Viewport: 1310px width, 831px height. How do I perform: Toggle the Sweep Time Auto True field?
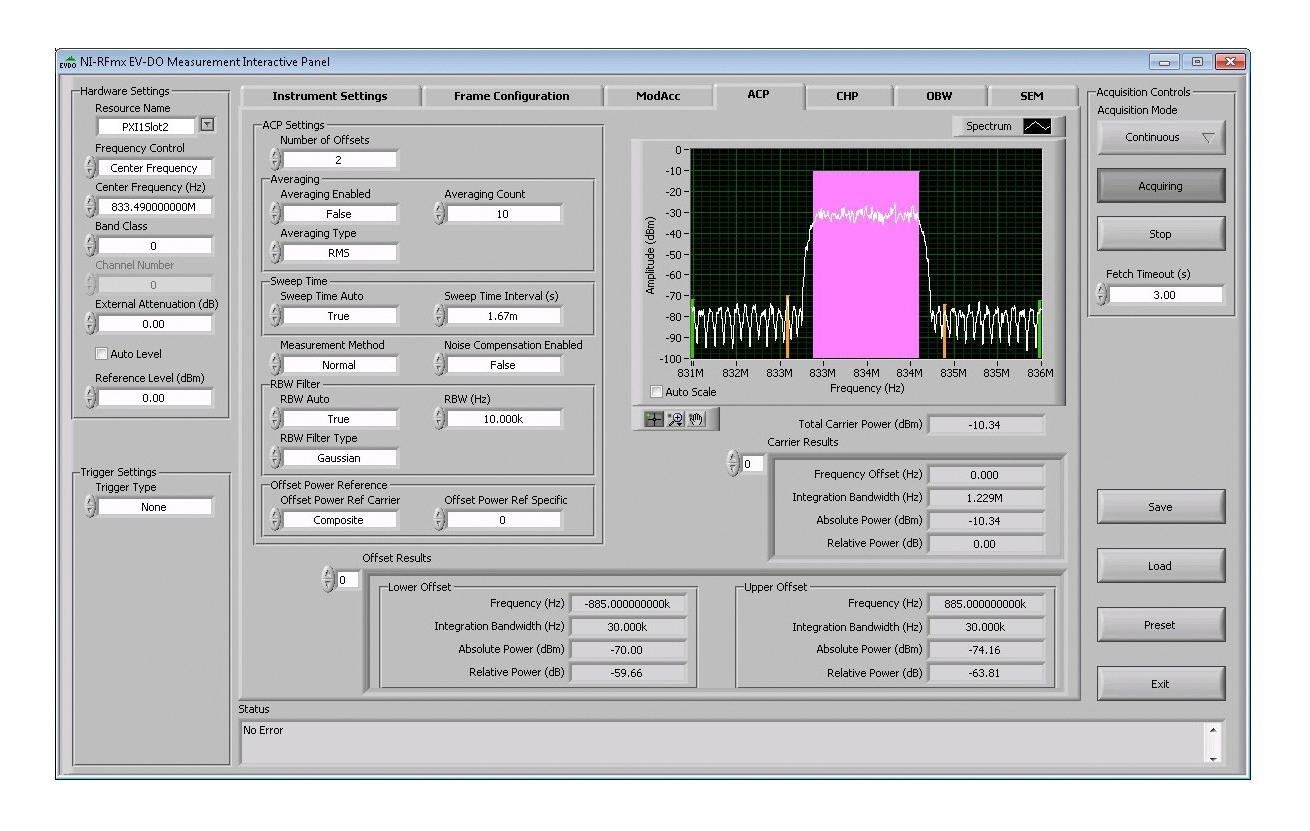pyautogui.click(x=339, y=316)
